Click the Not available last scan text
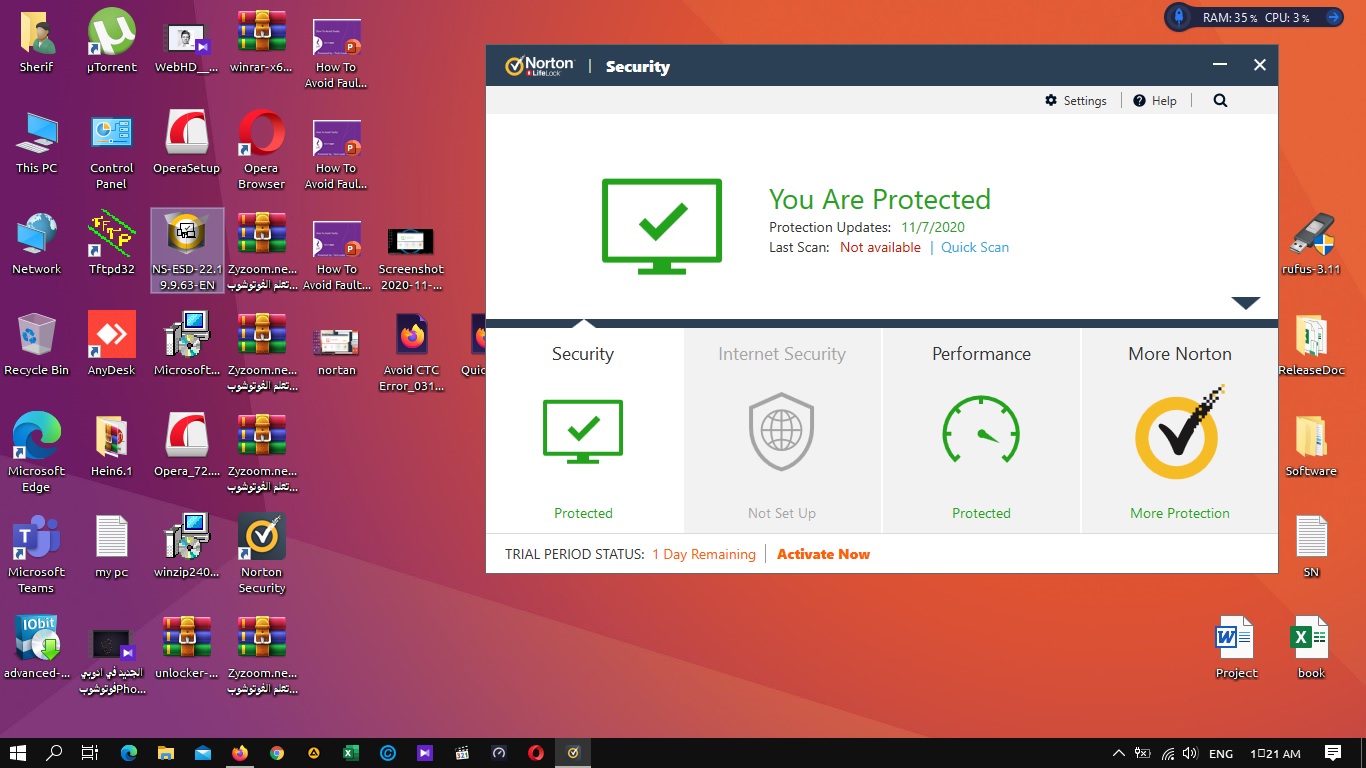Screen dimensions: 1366x768 (880, 247)
